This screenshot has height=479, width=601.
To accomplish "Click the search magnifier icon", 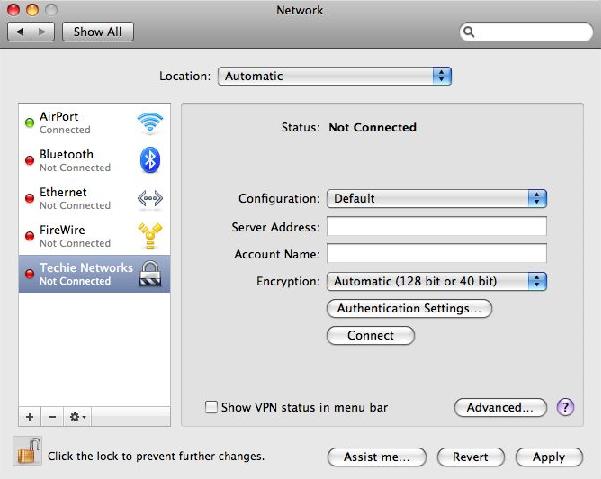I will point(469,32).
